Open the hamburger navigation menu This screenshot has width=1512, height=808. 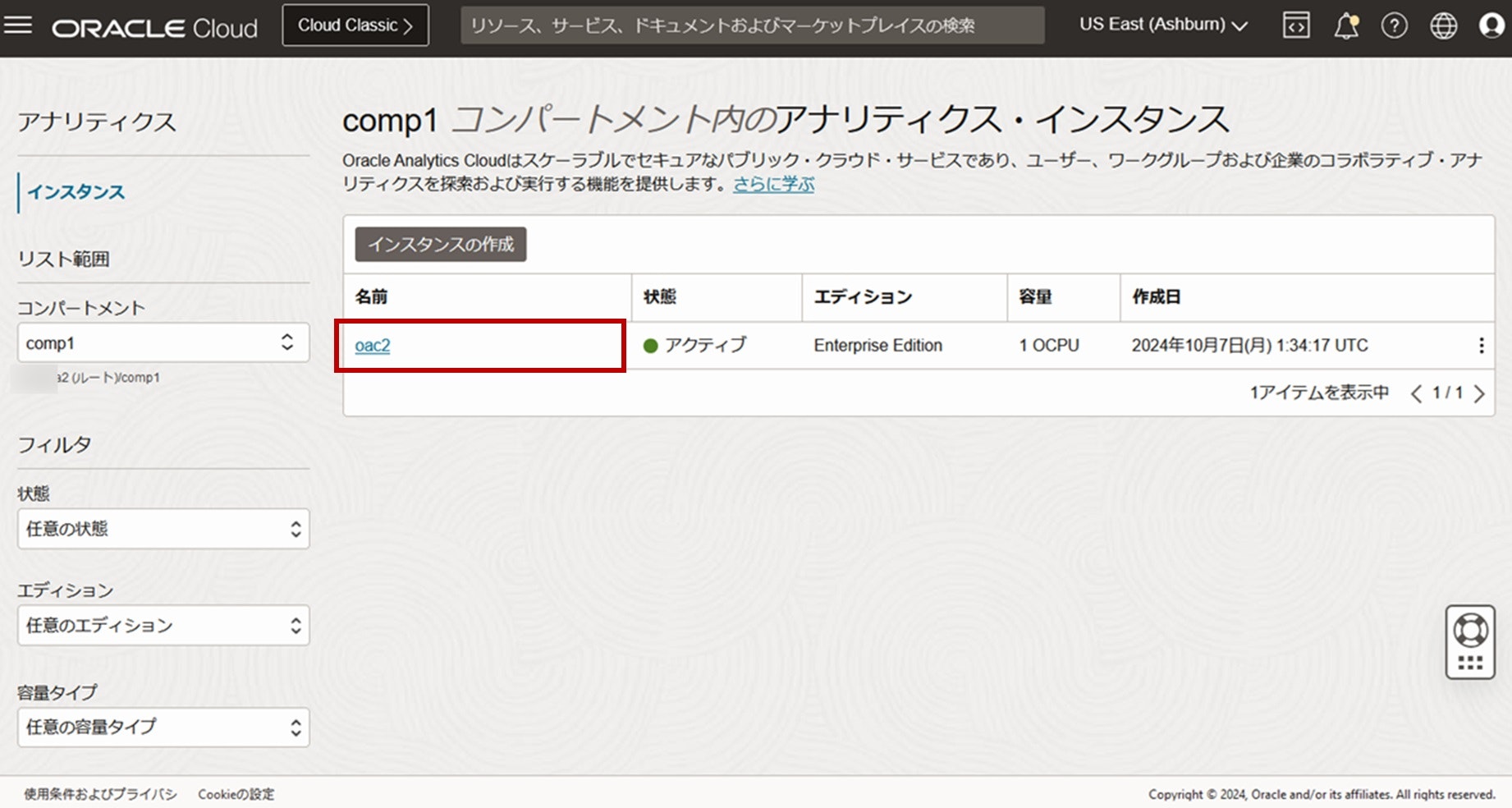click(x=18, y=25)
